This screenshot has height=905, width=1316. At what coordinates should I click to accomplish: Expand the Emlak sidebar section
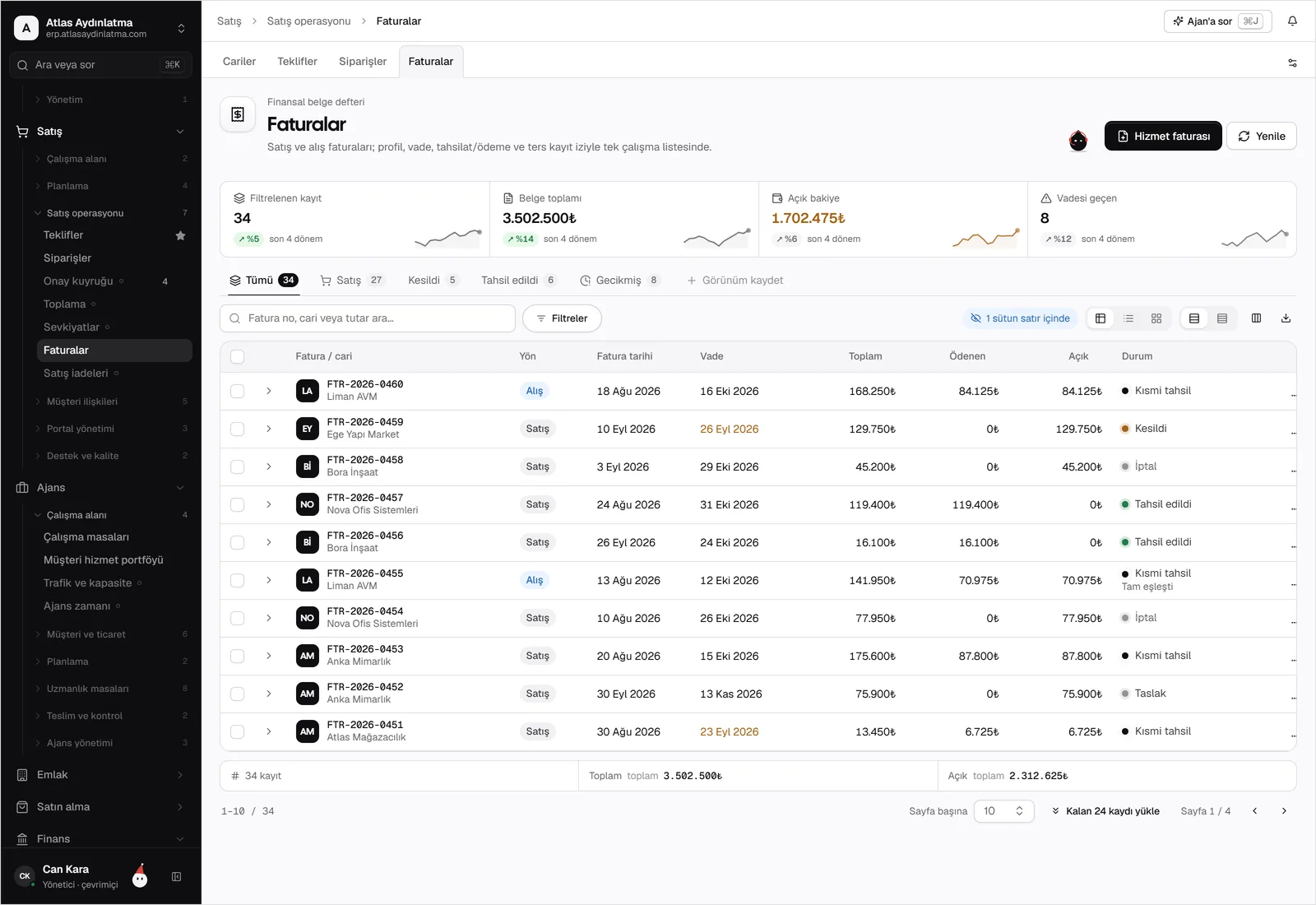point(100,775)
